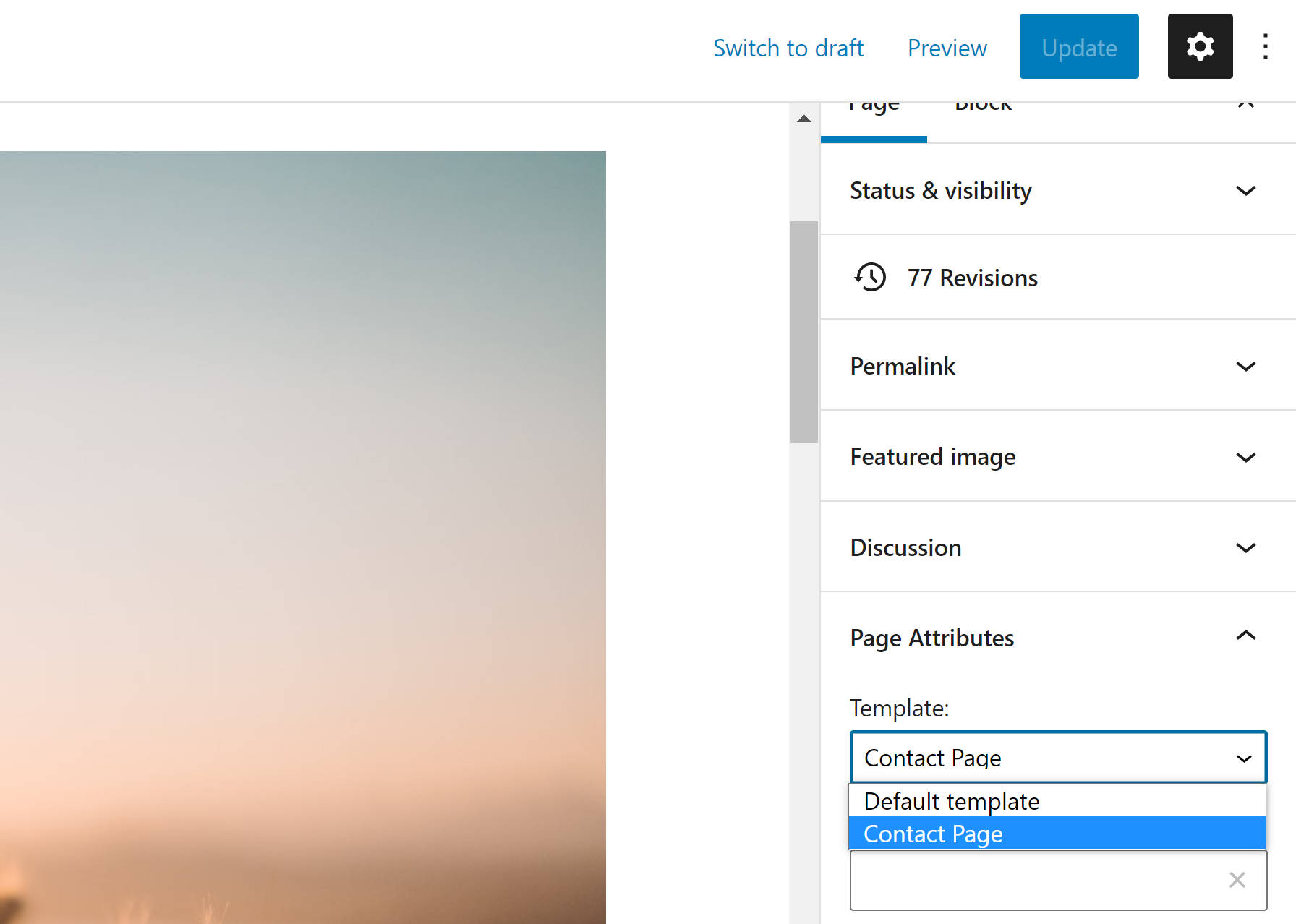Click the revisions clock icon
1296x924 pixels.
(870, 277)
